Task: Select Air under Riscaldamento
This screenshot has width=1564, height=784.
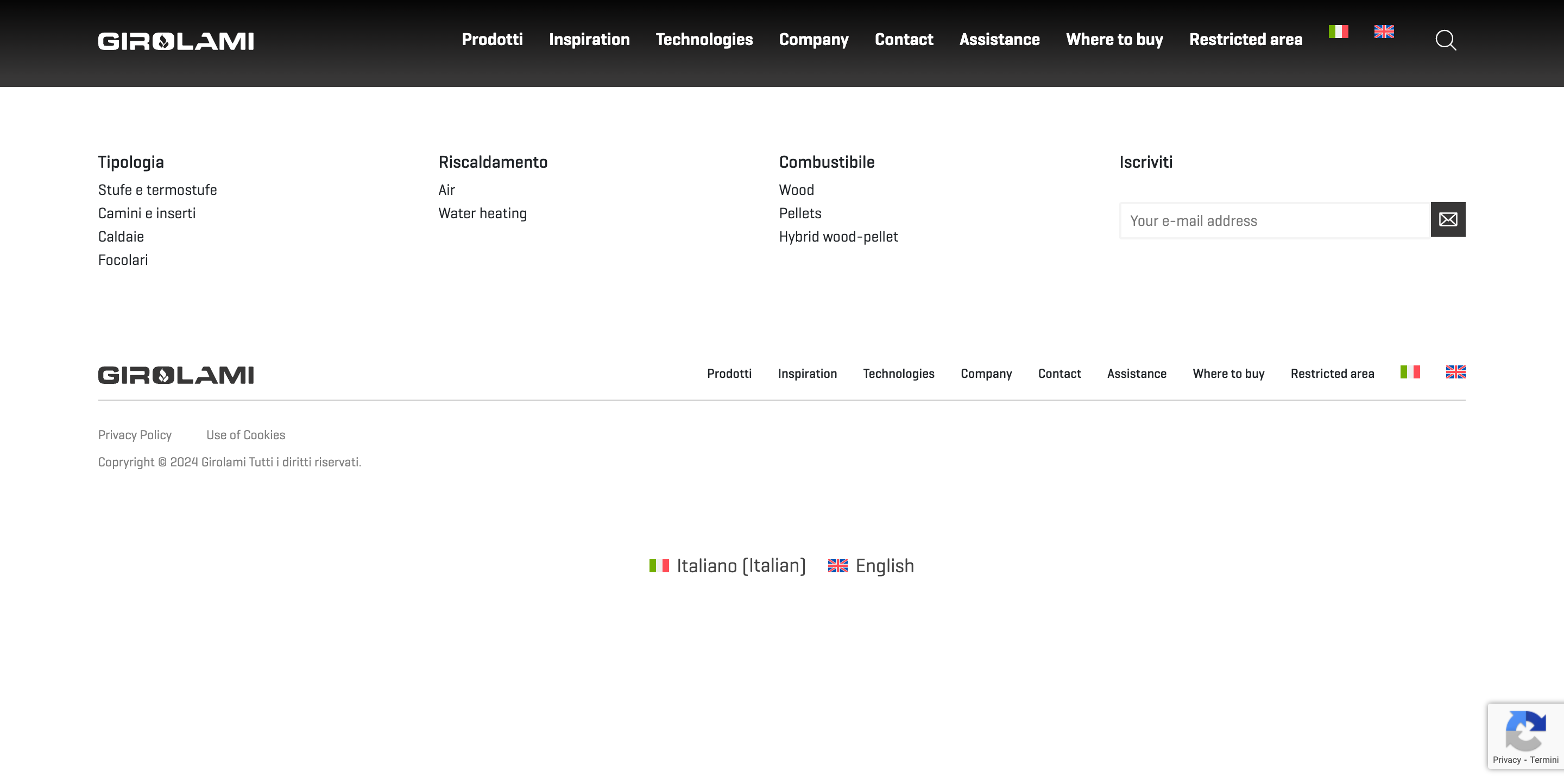Action: (x=447, y=190)
